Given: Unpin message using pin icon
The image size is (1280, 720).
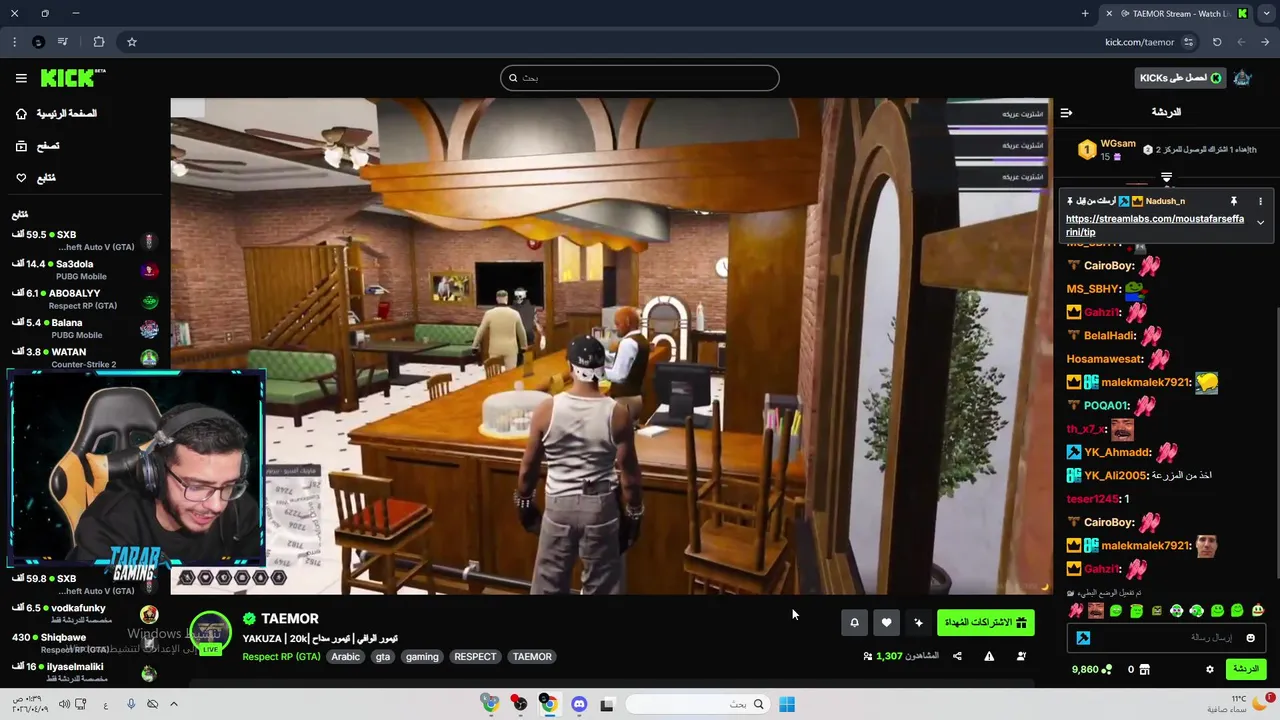Looking at the screenshot, I should [x=1234, y=202].
